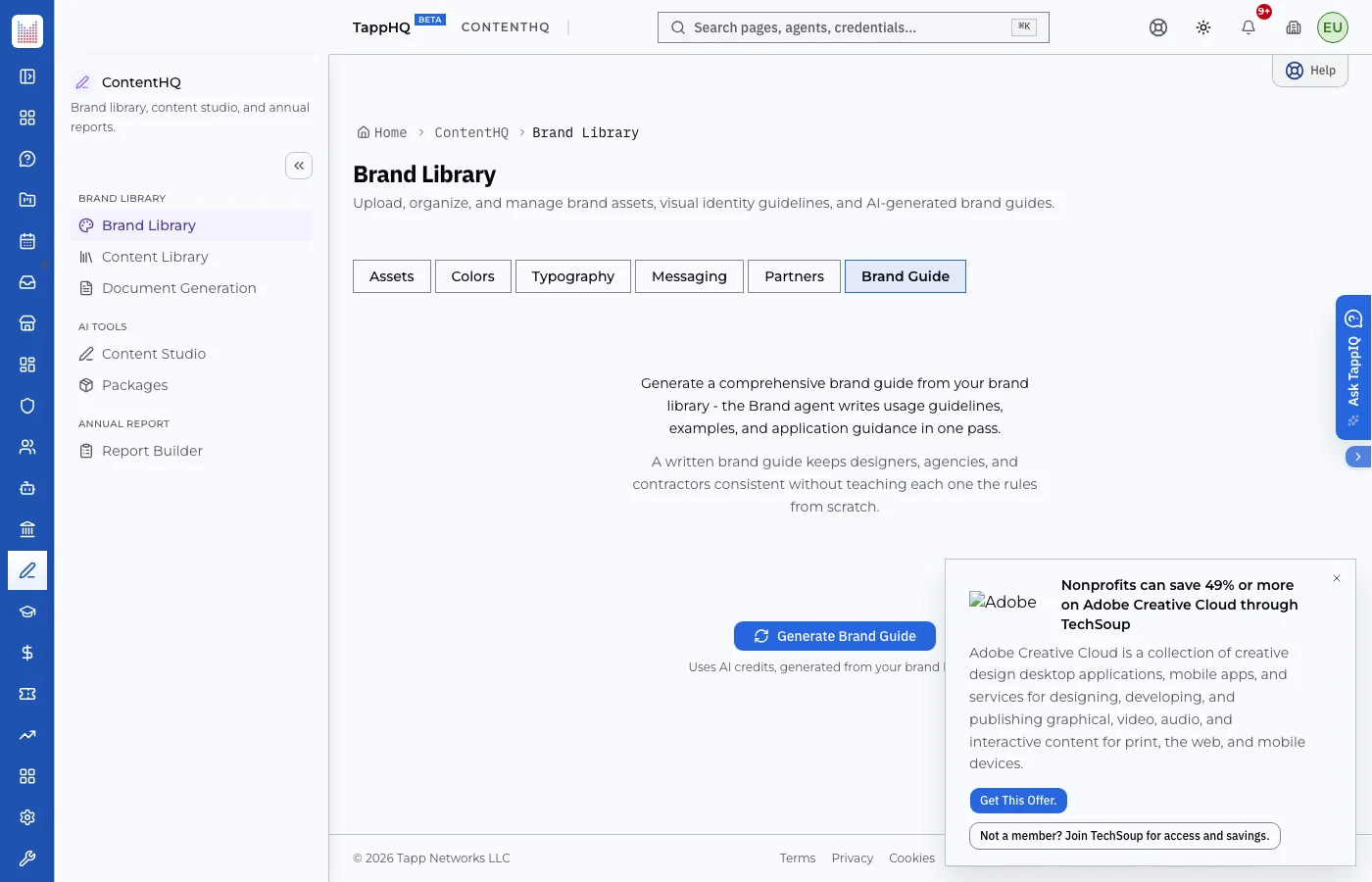Viewport: 1372px width, 882px height.
Task: Click Join TechSoup membership button
Action: click(1125, 836)
